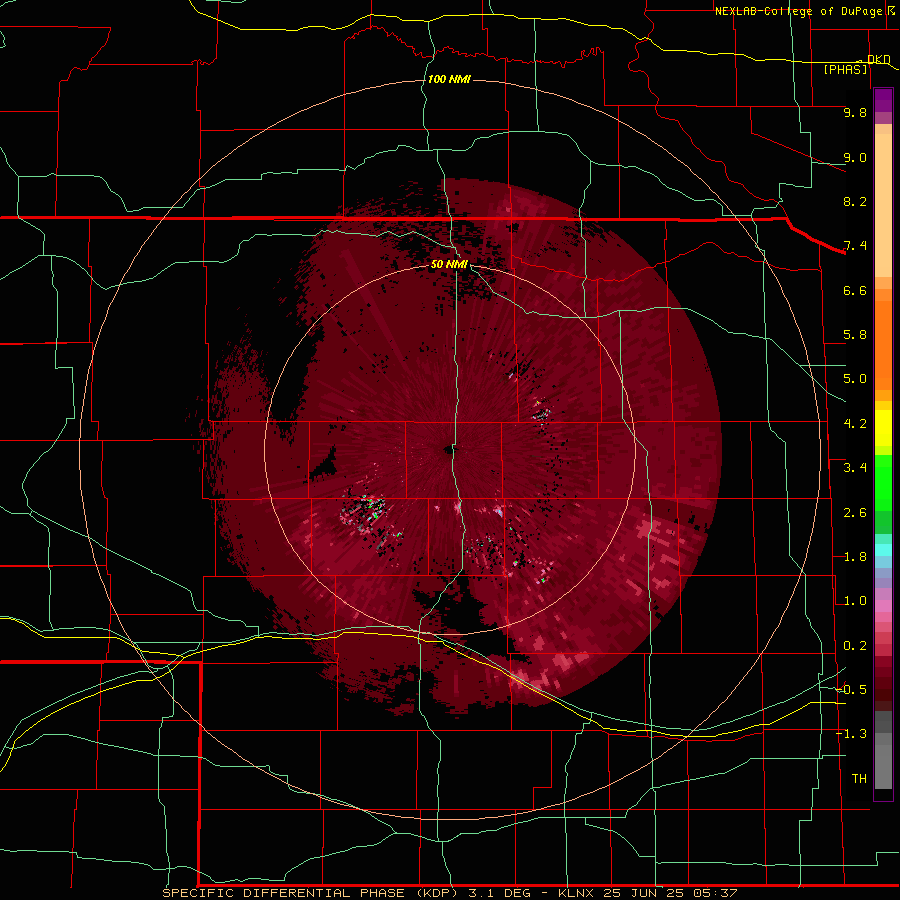Click the NEXLAB-College of DuPage header text
Screen dimensions: 900x900
tap(798, 11)
